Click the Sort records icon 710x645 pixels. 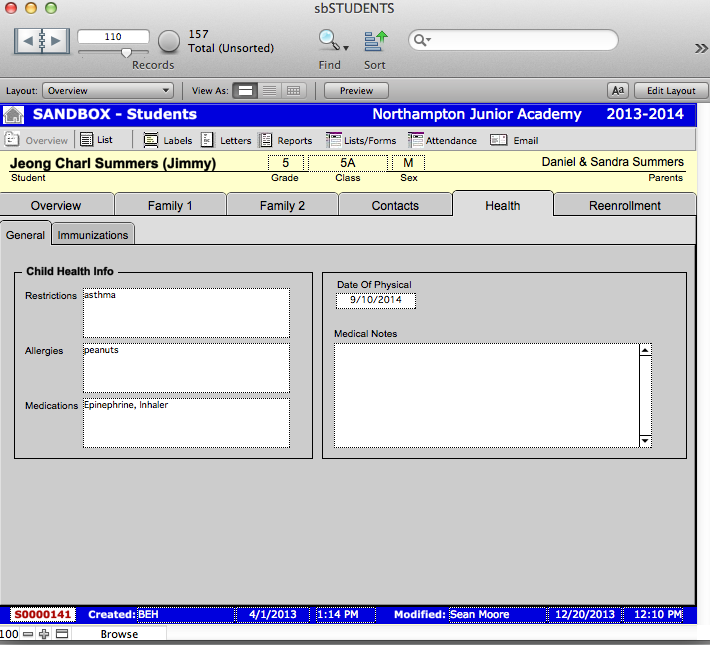tap(375, 41)
